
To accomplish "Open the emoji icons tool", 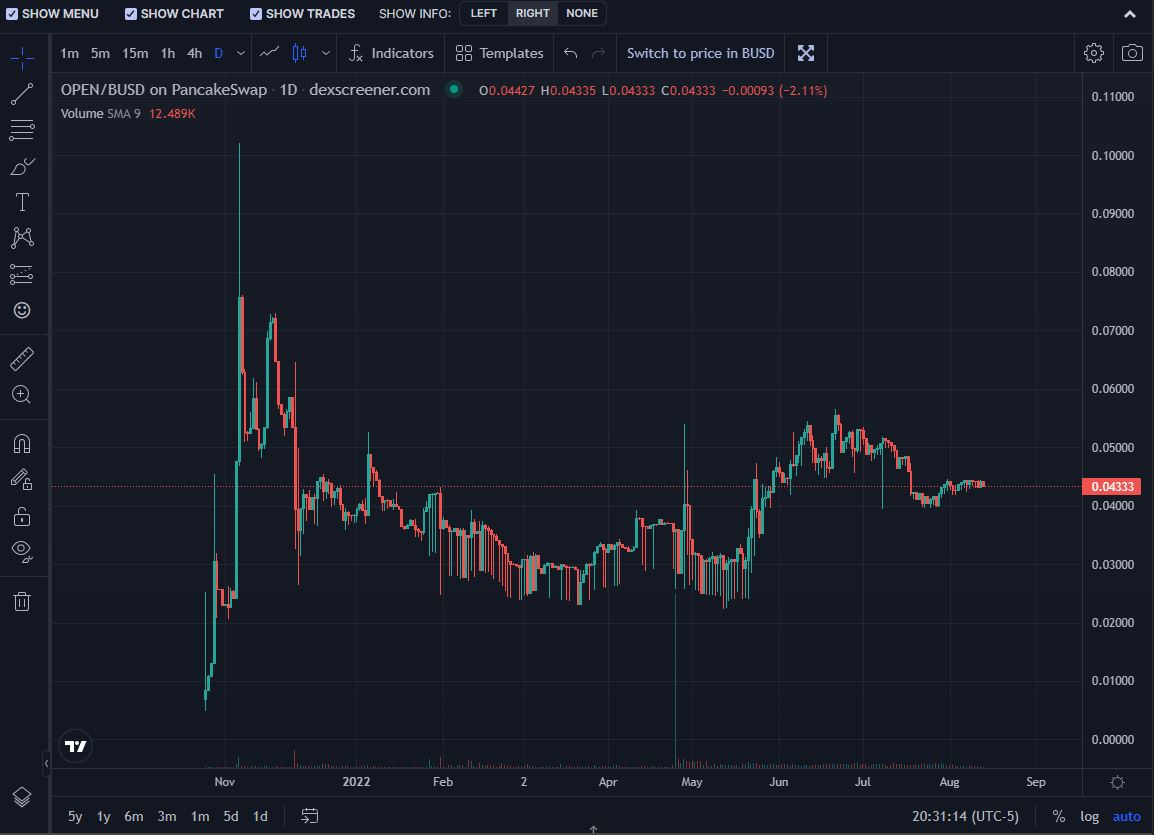I will click(22, 310).
